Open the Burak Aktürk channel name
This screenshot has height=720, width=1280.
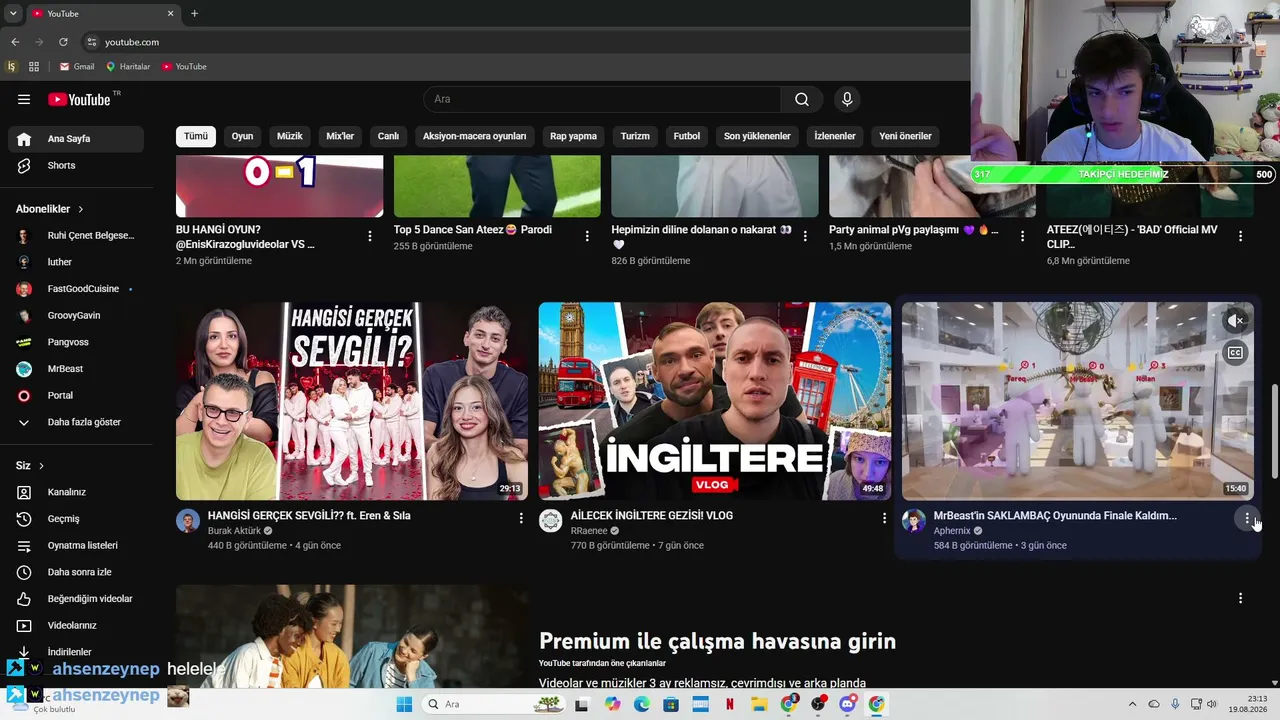(x=234, y=531)
